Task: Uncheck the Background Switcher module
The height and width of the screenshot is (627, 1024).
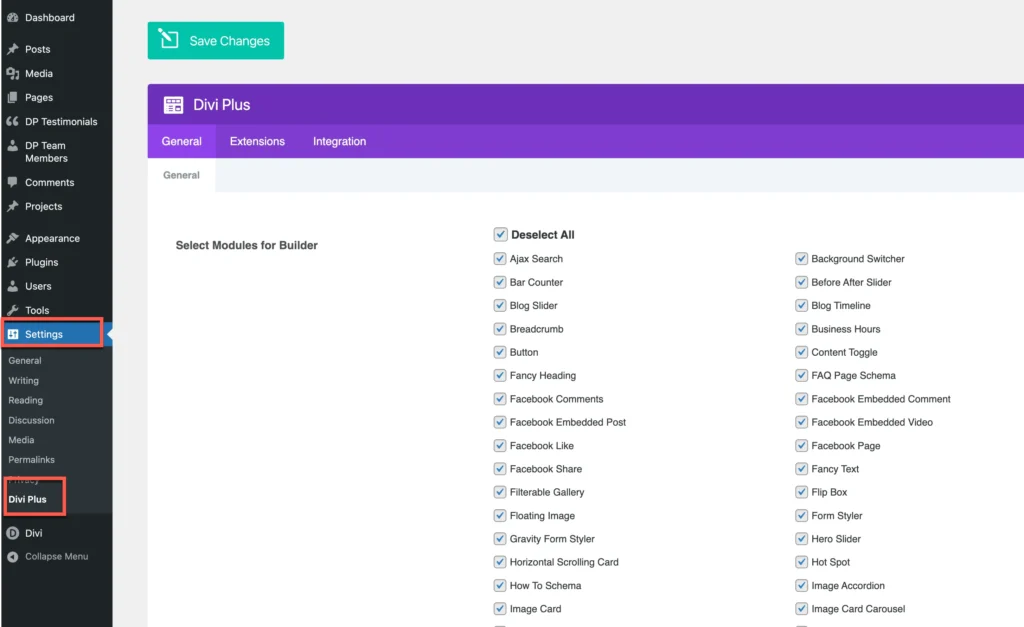Action: 801,259
